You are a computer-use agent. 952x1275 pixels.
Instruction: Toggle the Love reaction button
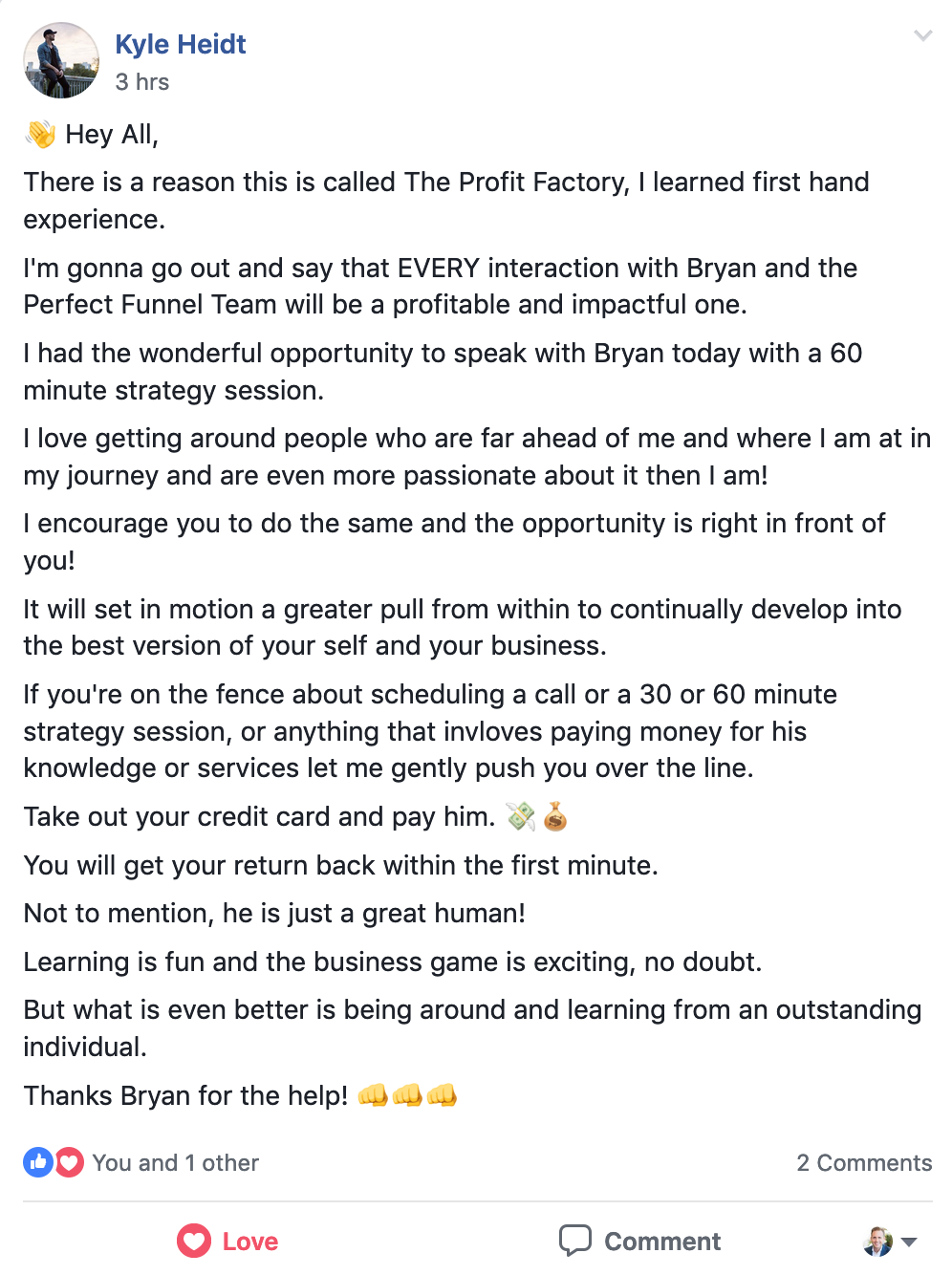227,1241
